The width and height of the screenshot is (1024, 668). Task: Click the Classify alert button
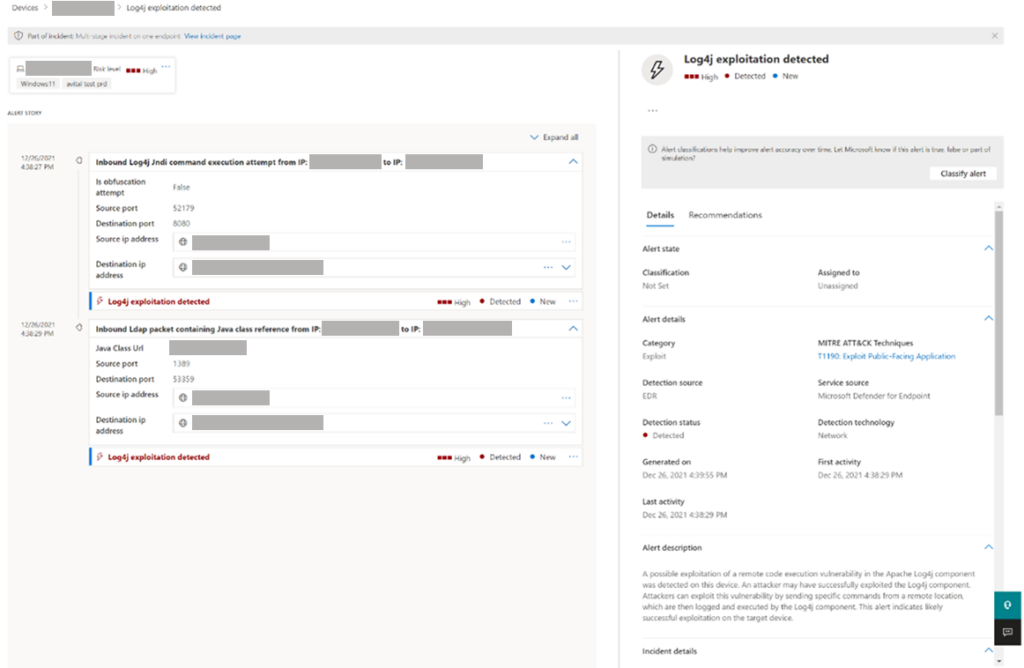pyautogui.click(x=963, y=173)
